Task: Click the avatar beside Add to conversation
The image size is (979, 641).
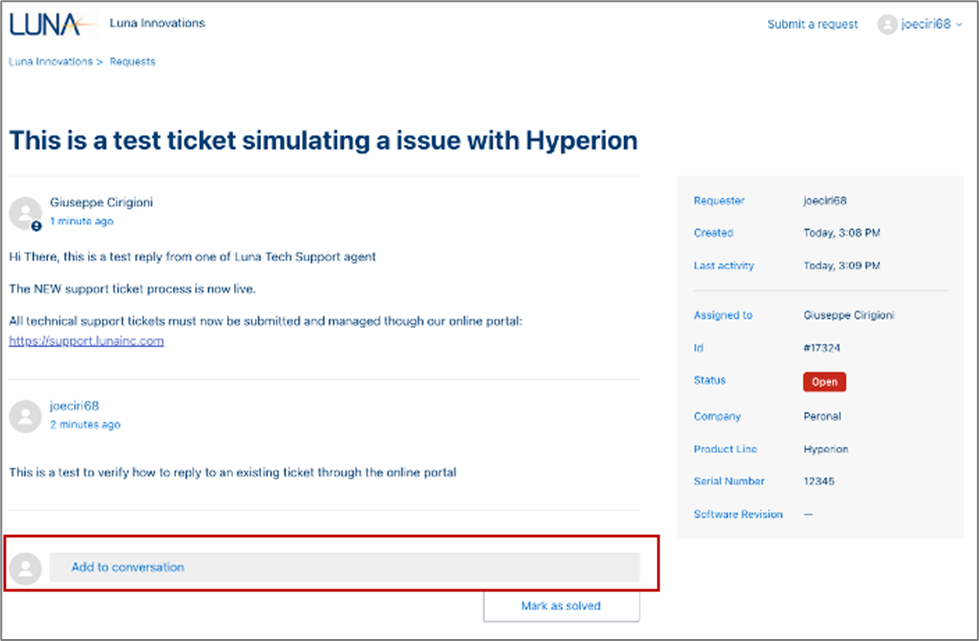Action: (24, 567)
